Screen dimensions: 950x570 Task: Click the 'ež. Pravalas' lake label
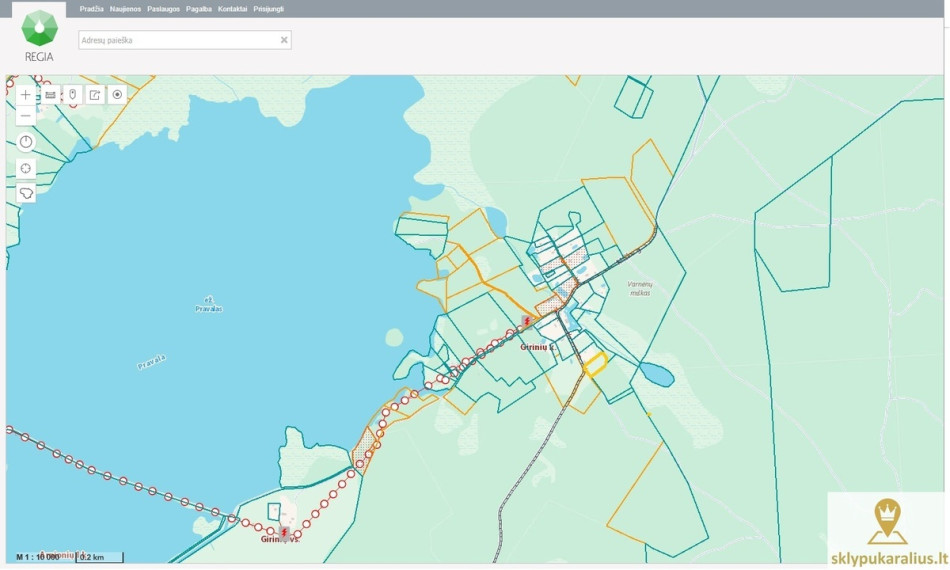209,304
